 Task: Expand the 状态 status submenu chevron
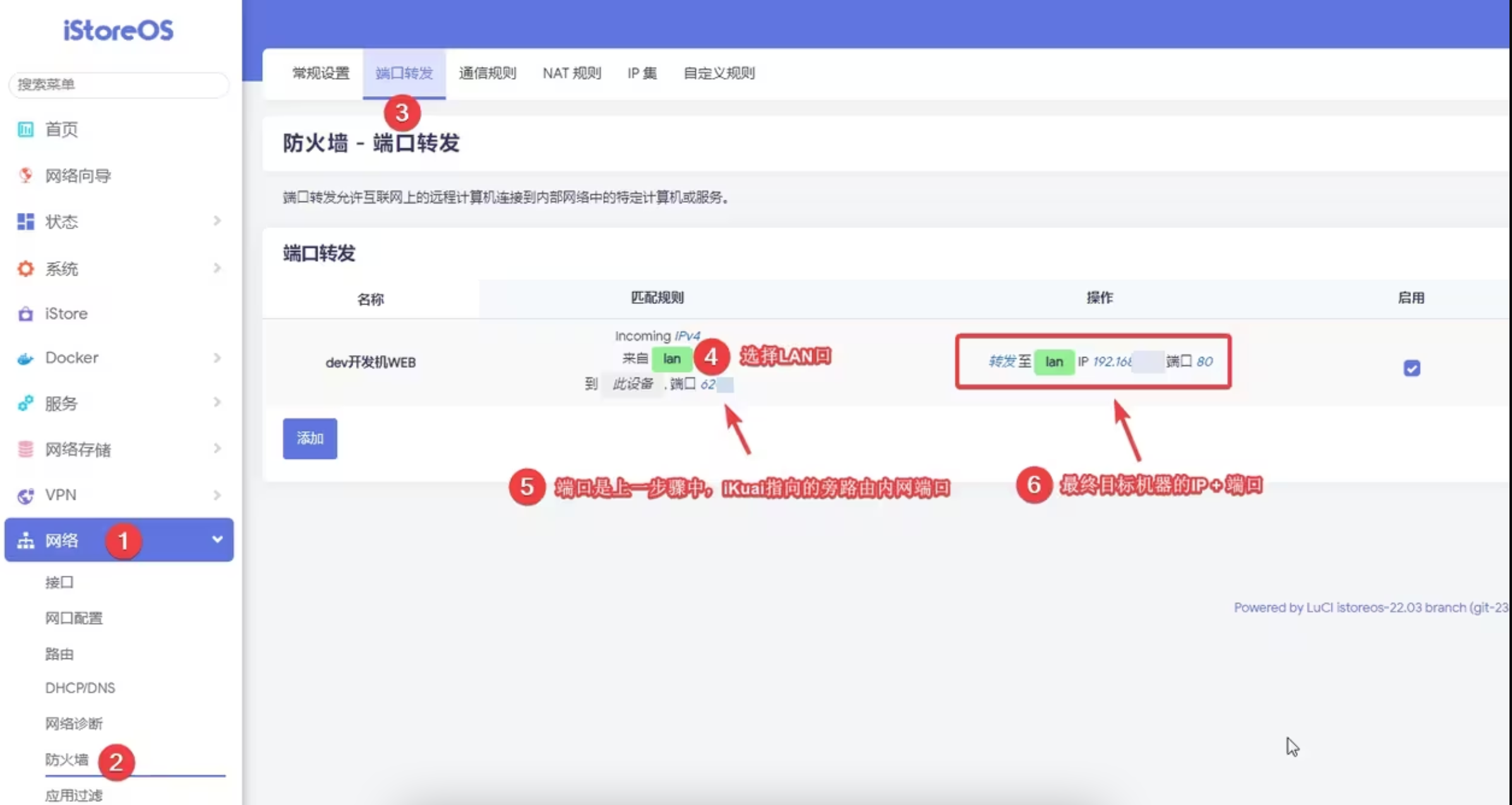[x=217, y=221]
